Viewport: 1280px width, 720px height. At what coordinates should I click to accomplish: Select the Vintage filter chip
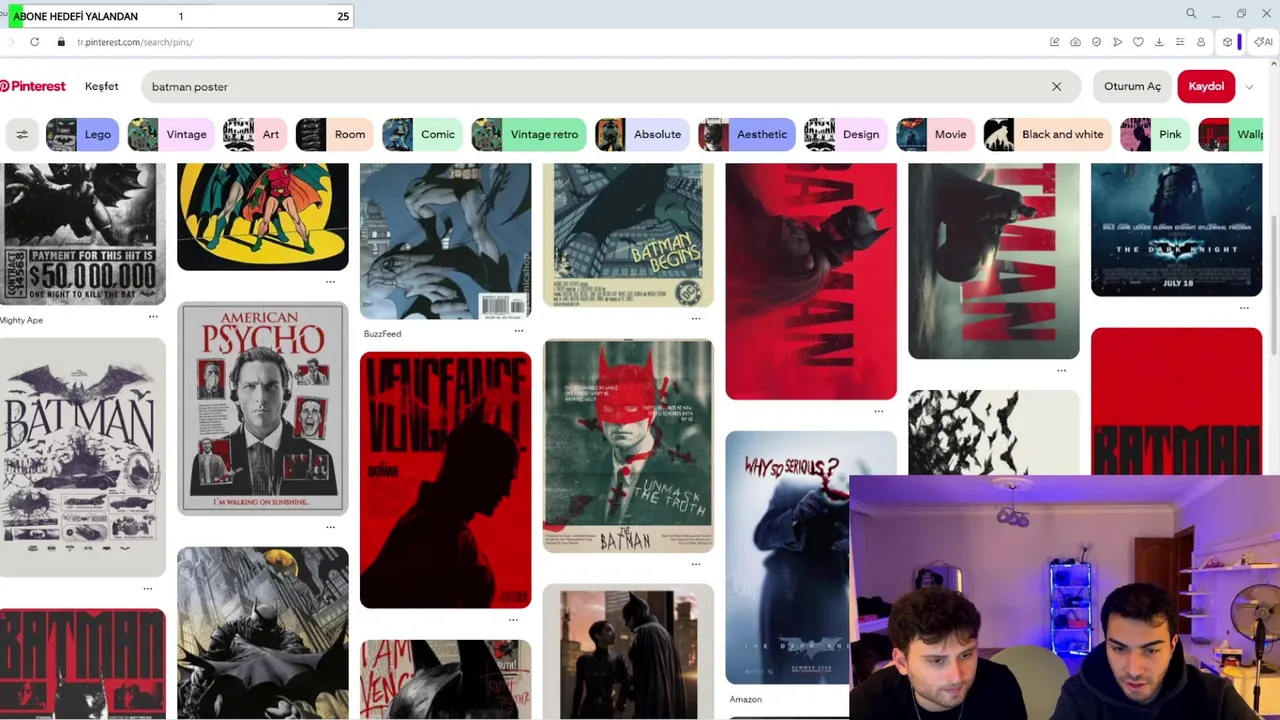click(172, 134)
